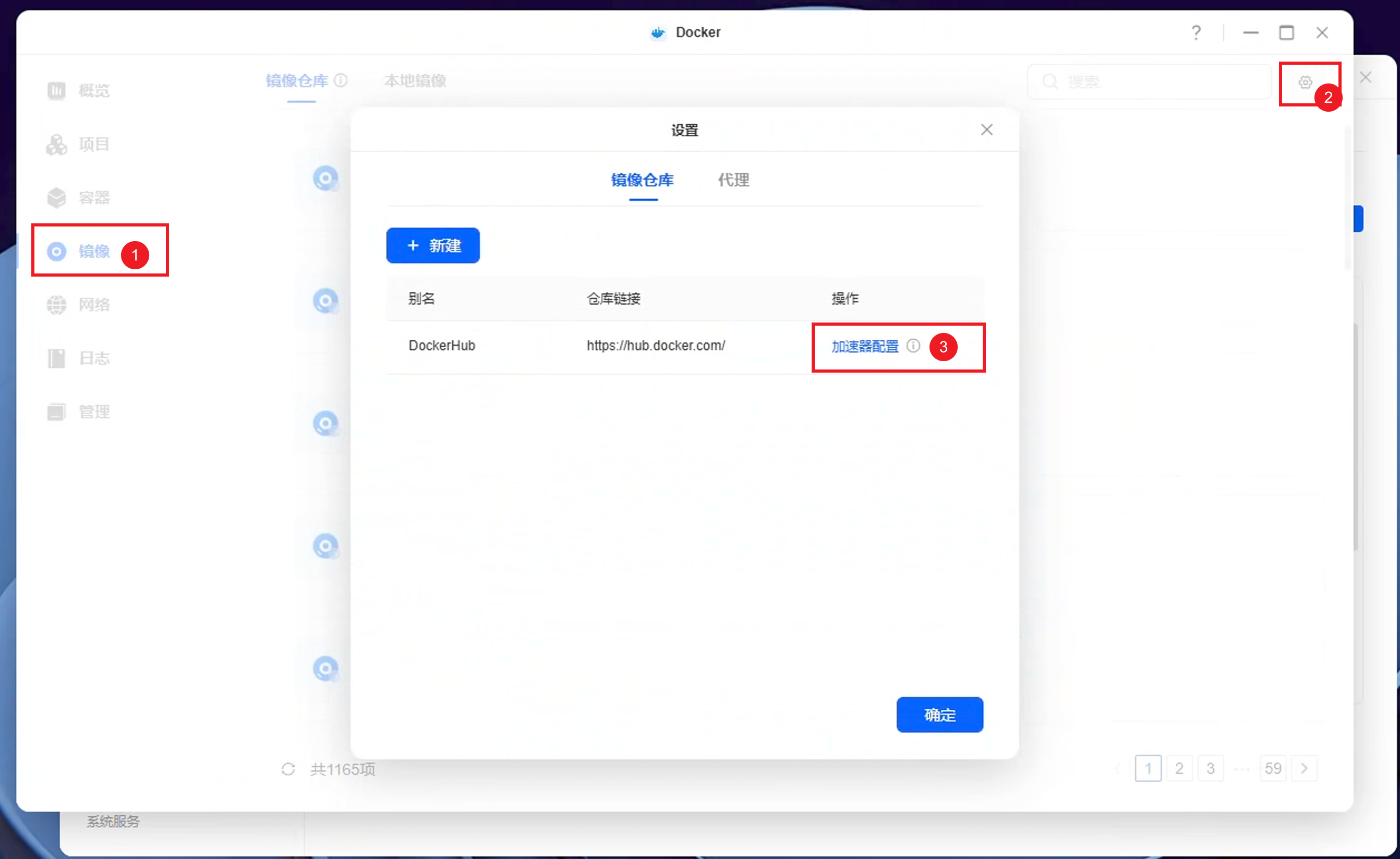Go to page 3 in pagination

coord(1210,769)
